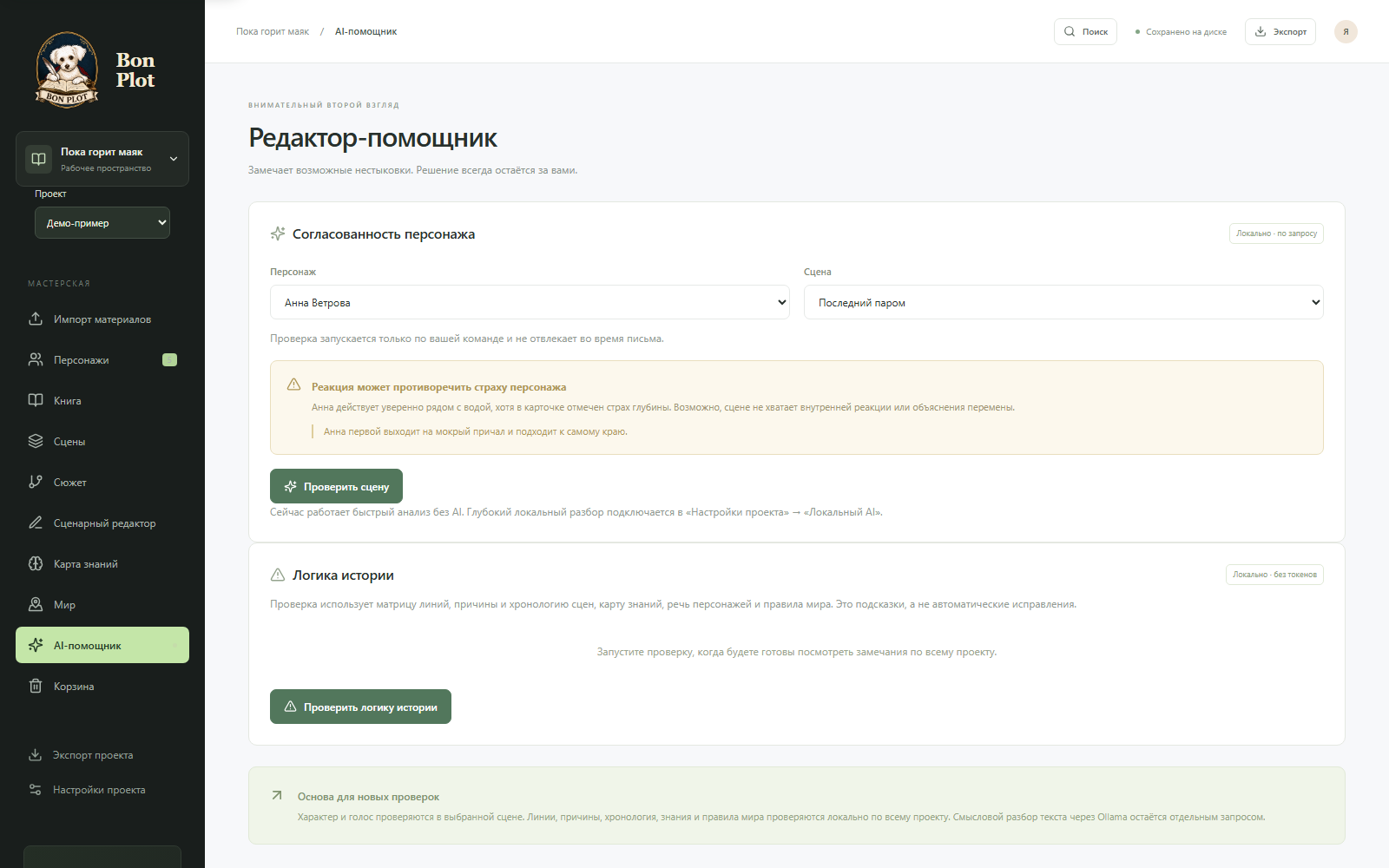Open the Демо-пример project dropdown

coord(102,223)
